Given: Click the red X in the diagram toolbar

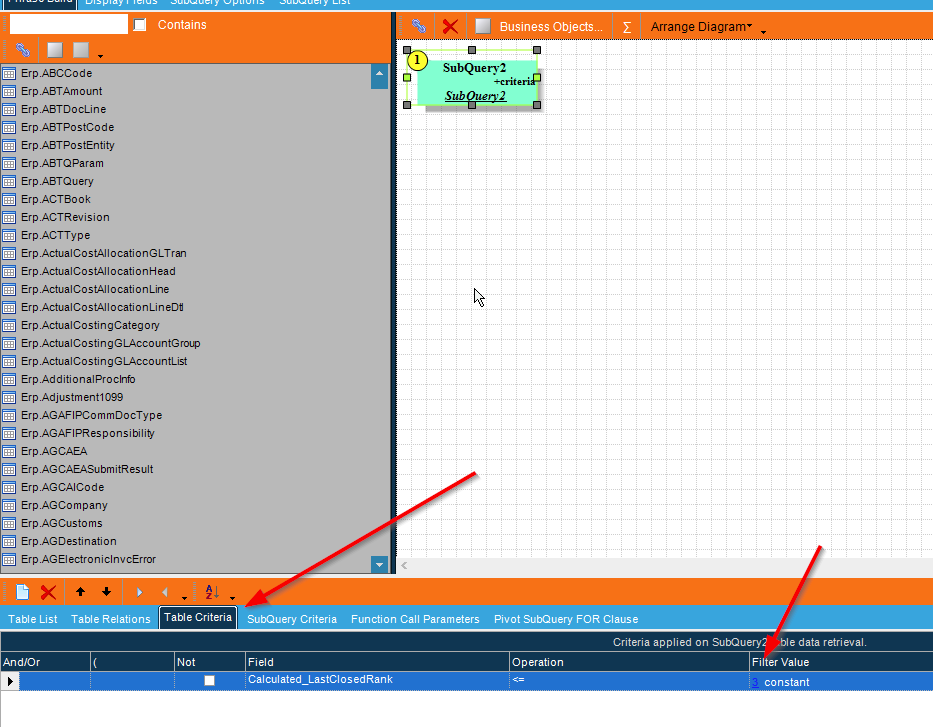Looking at the screenshot, I should [450, 26].
